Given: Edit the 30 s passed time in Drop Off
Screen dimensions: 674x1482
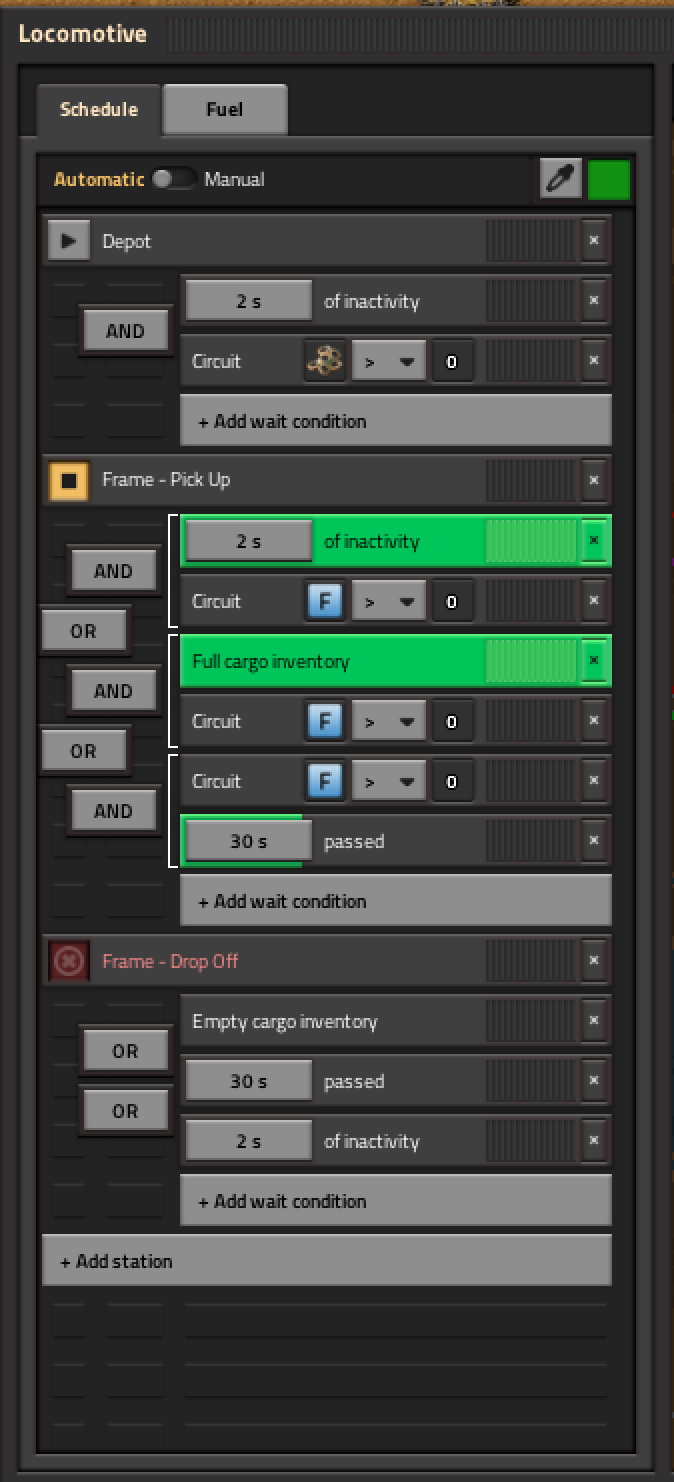Looking at the screenshot, I should coord(249,1081).
